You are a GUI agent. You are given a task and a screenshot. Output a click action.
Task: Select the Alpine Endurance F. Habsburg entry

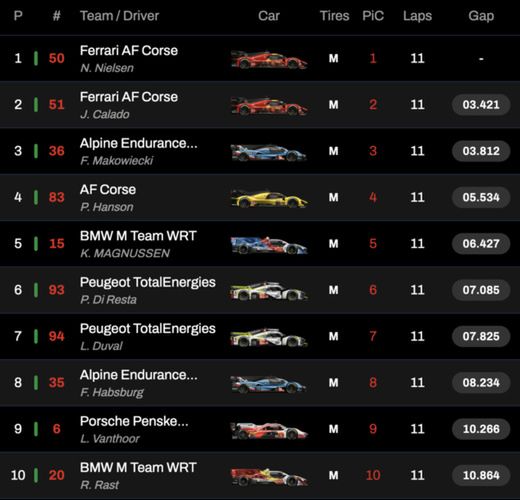click(260, 382)
